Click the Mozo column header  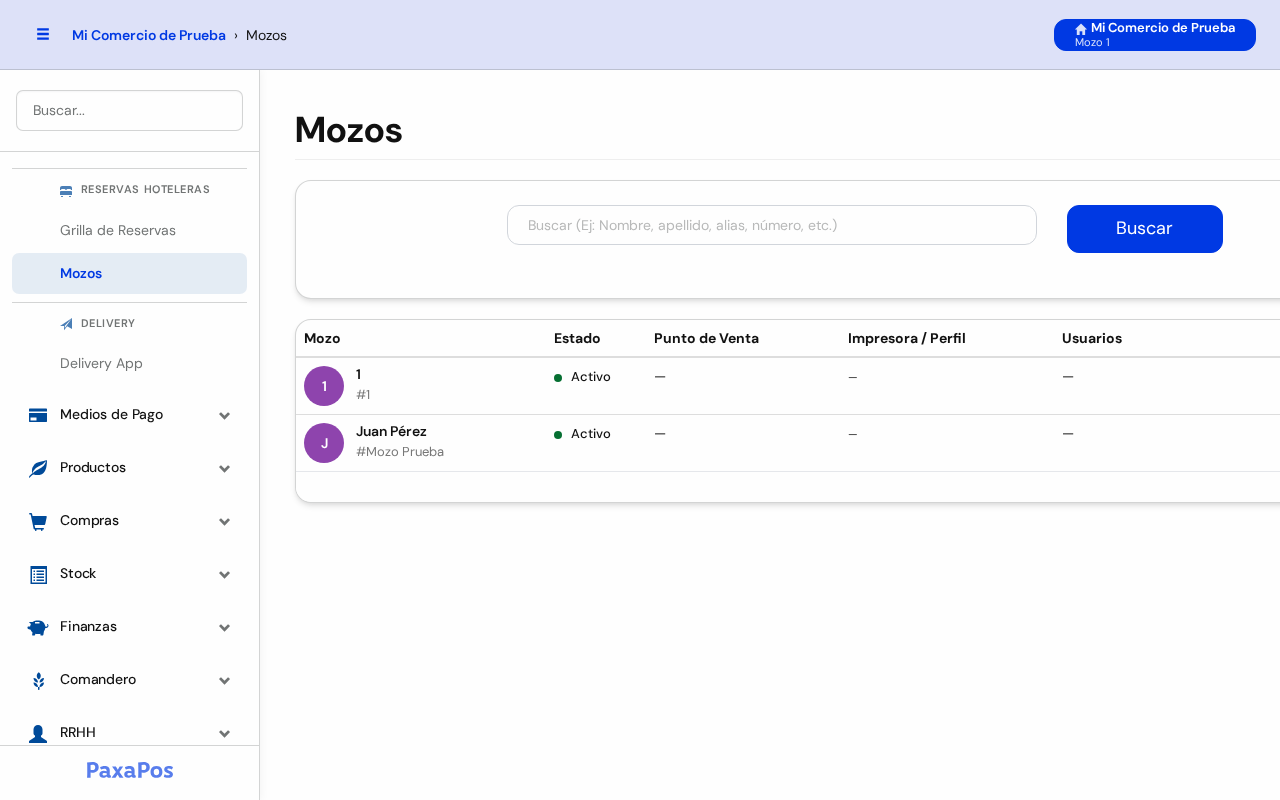tap(322, 338)
